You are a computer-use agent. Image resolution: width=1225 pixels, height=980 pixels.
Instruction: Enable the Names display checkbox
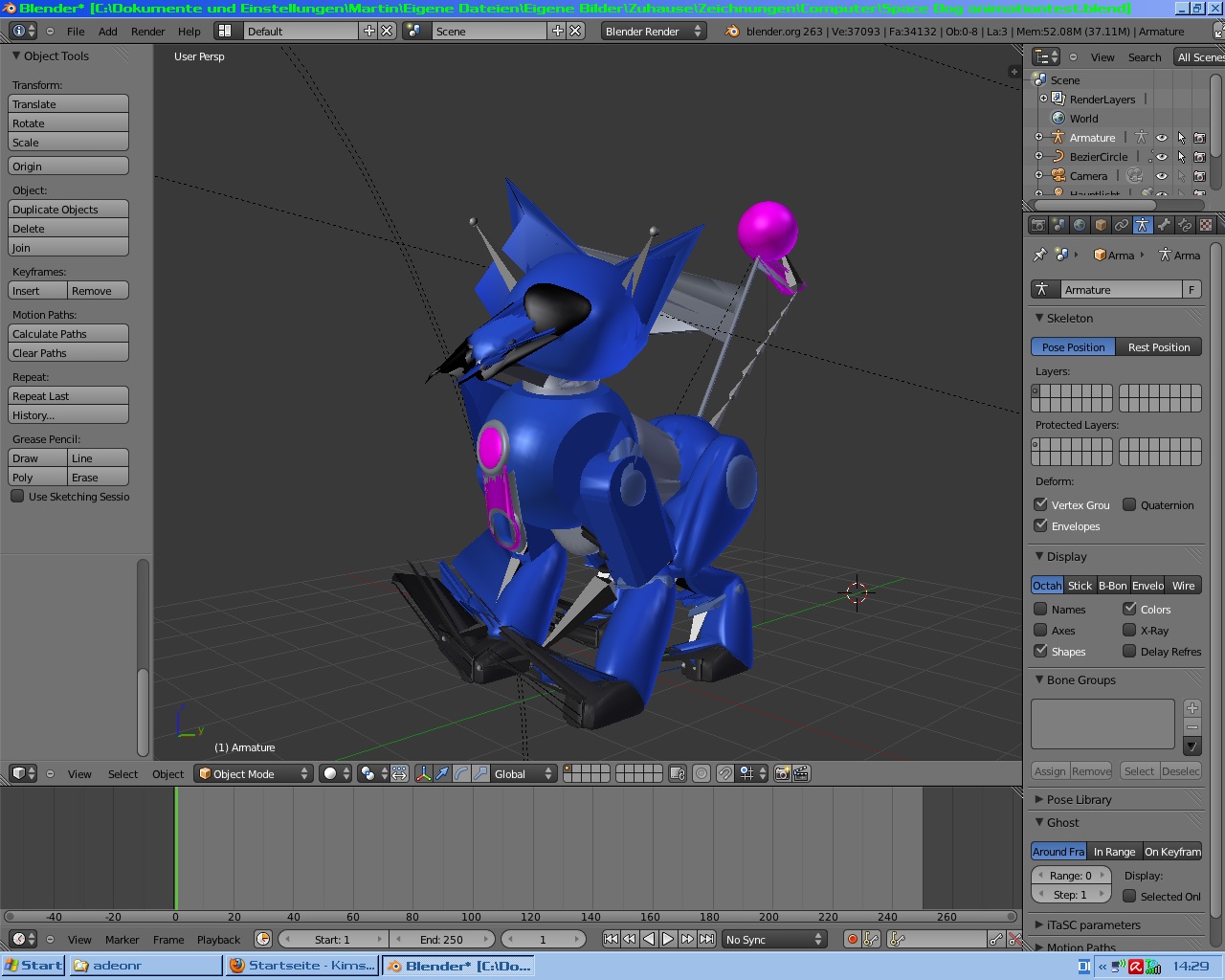1040,609
